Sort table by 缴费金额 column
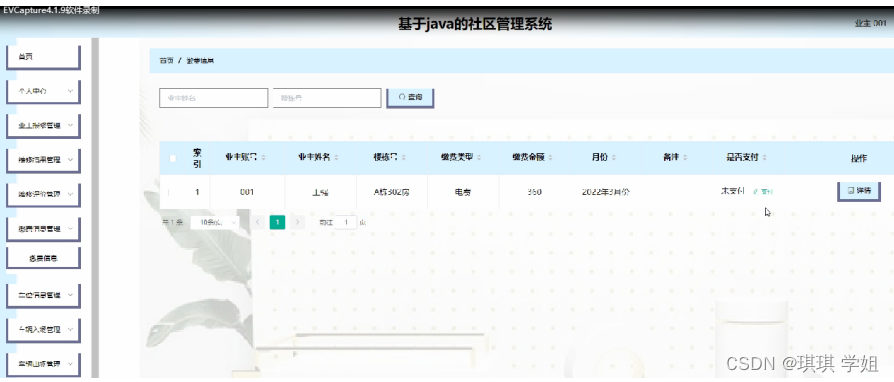The height and width of the screenshot is (382, 894). (x=550, y=158)
